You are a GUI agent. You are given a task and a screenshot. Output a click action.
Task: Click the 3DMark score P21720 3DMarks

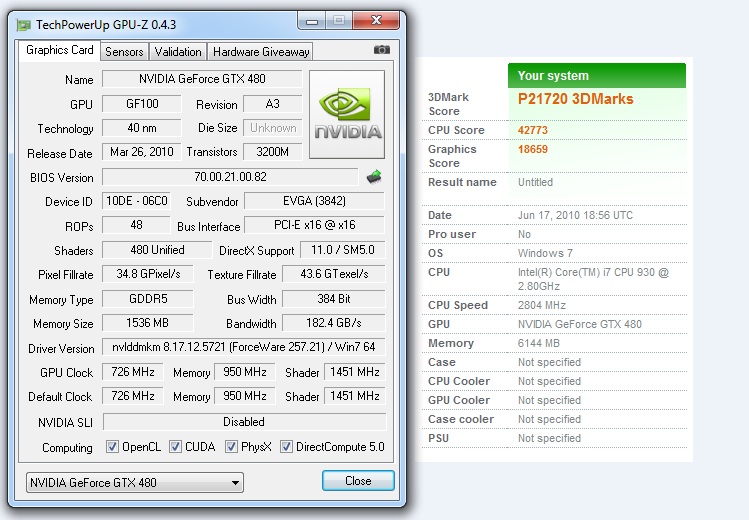tap(575, 99)
